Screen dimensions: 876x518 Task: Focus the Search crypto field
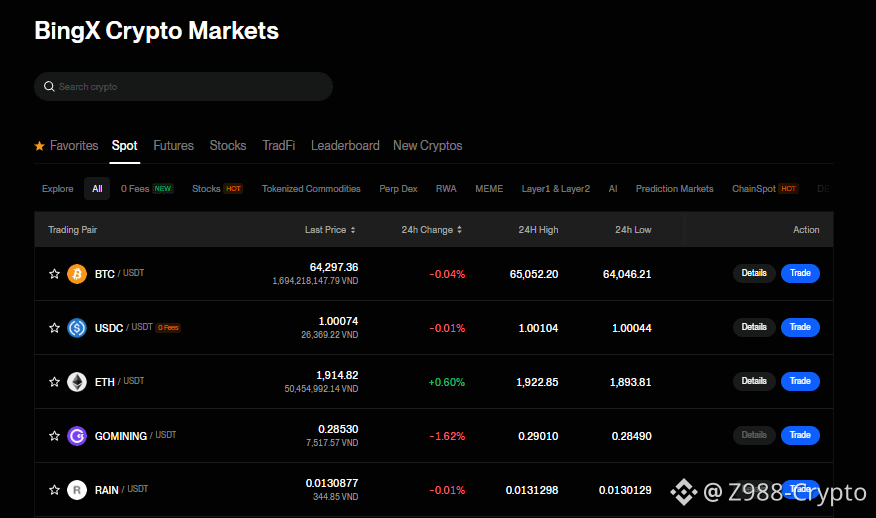pyautogui.click(x=183, y=87)
